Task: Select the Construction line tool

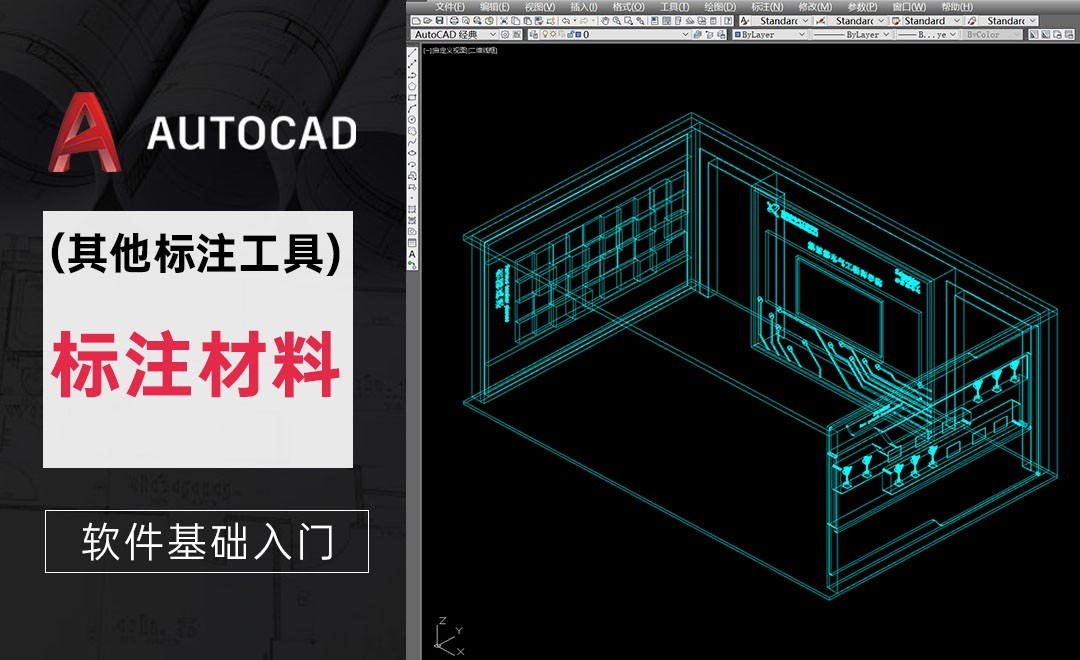Action: click(413, 64)
